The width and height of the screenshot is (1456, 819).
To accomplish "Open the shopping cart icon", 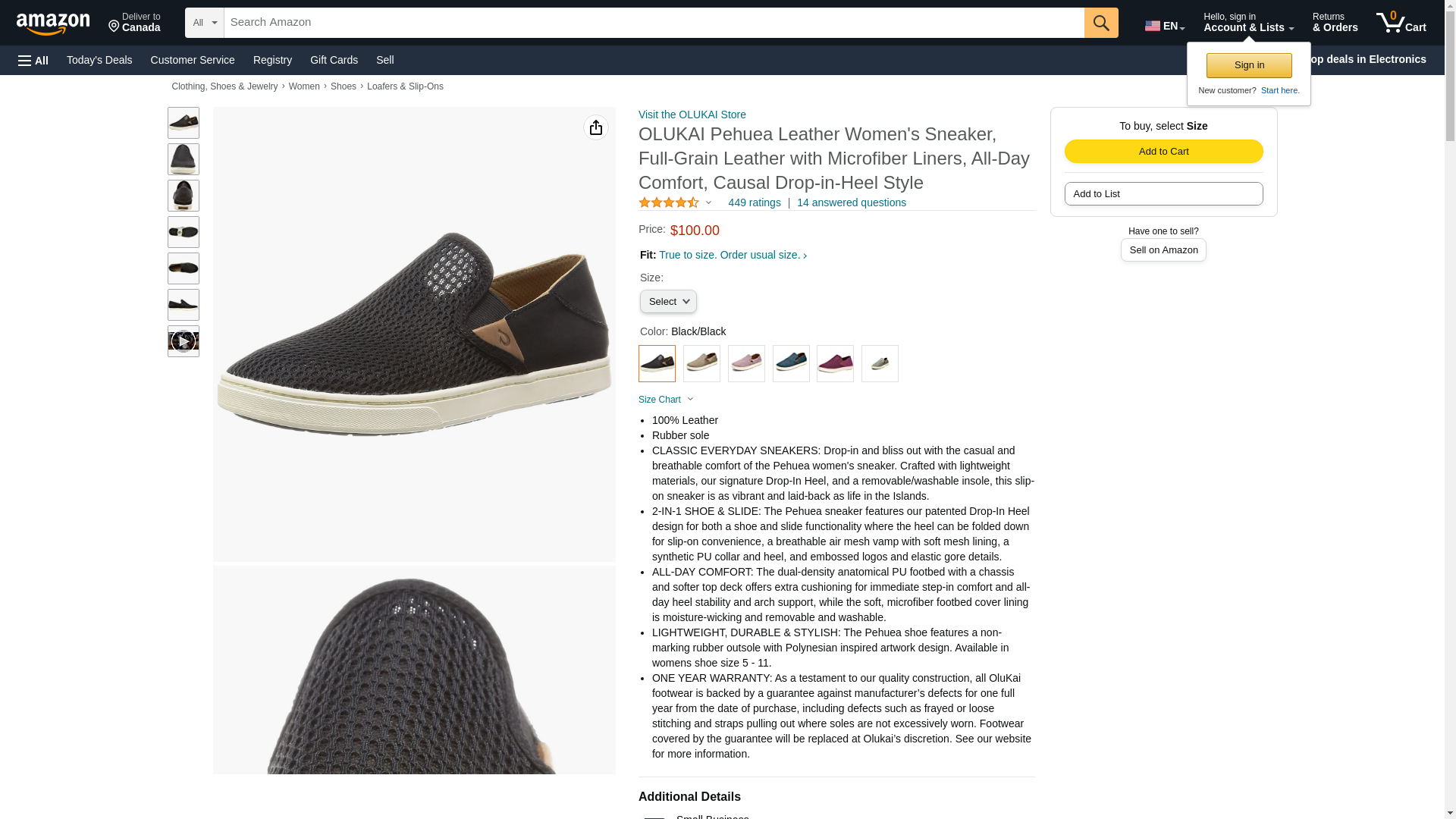I will click(x=1400, y=23).
